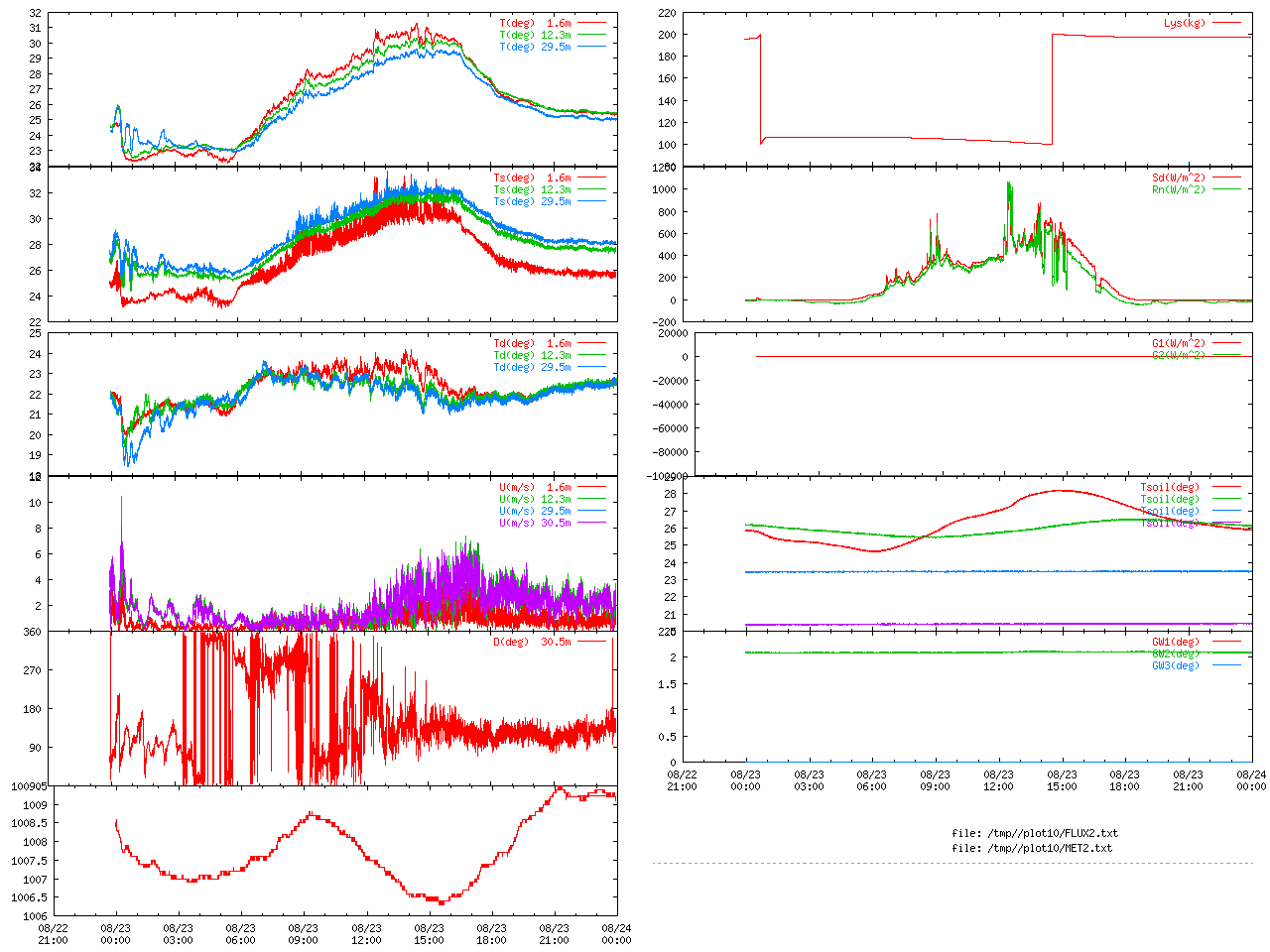Click the GW1(deg) legend label
1270x952 pixels.
[x=1176, y=643]
